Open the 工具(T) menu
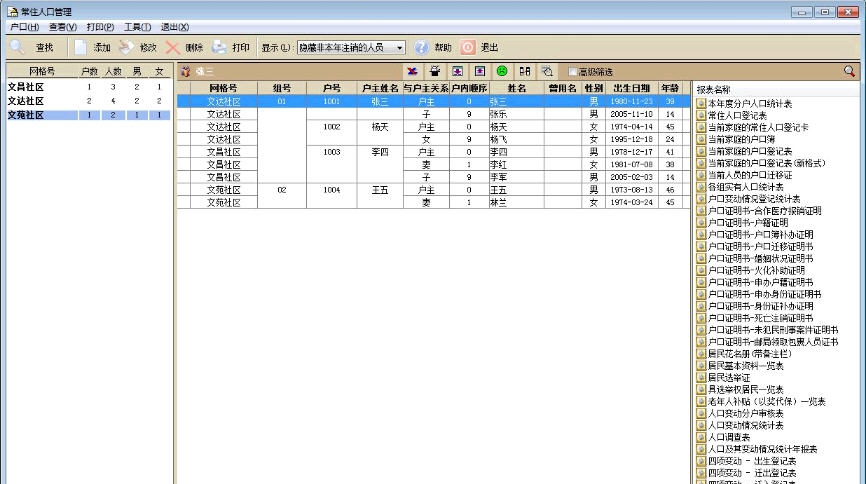866x484 pixels. point(138,27)
